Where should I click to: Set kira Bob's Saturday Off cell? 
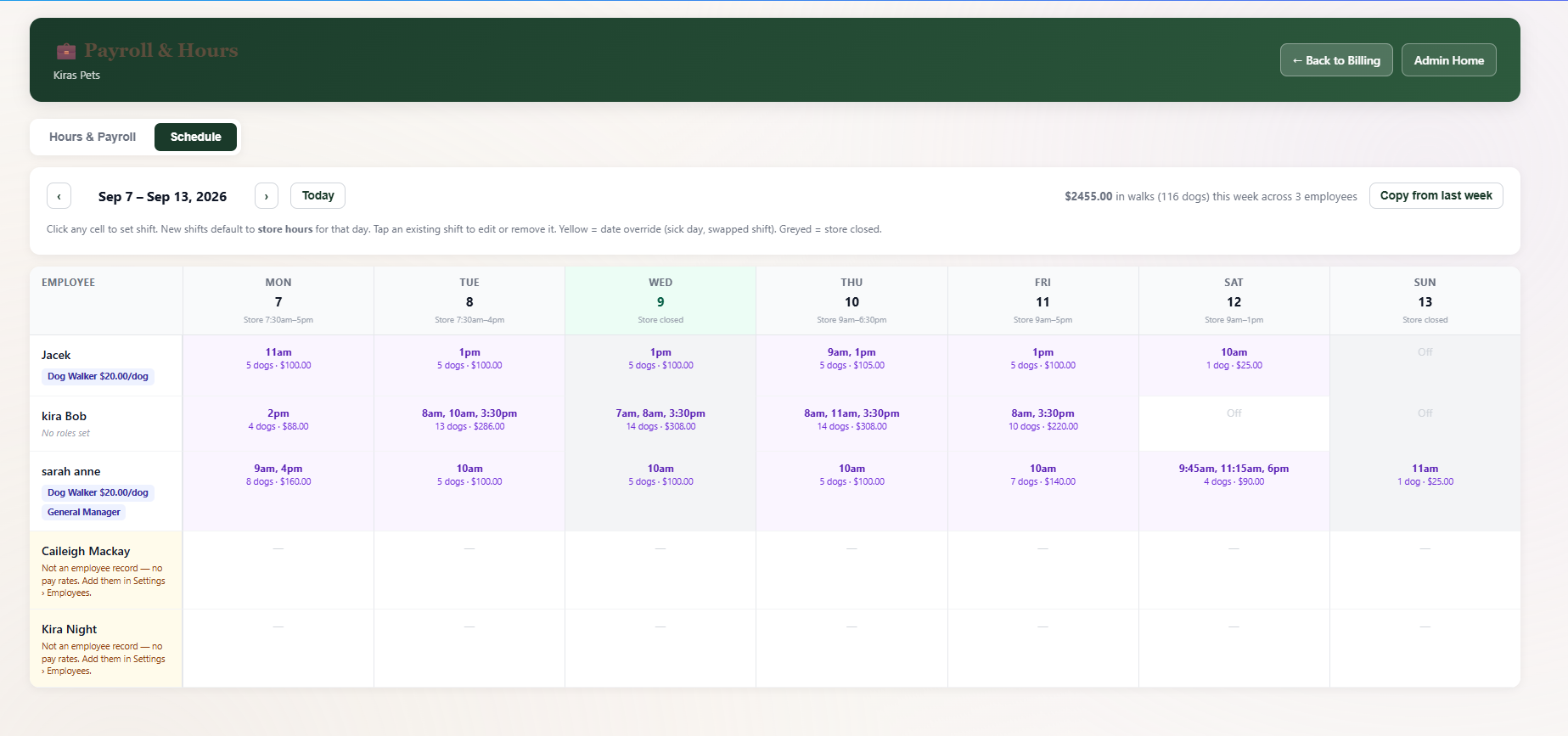(1234, 424)
